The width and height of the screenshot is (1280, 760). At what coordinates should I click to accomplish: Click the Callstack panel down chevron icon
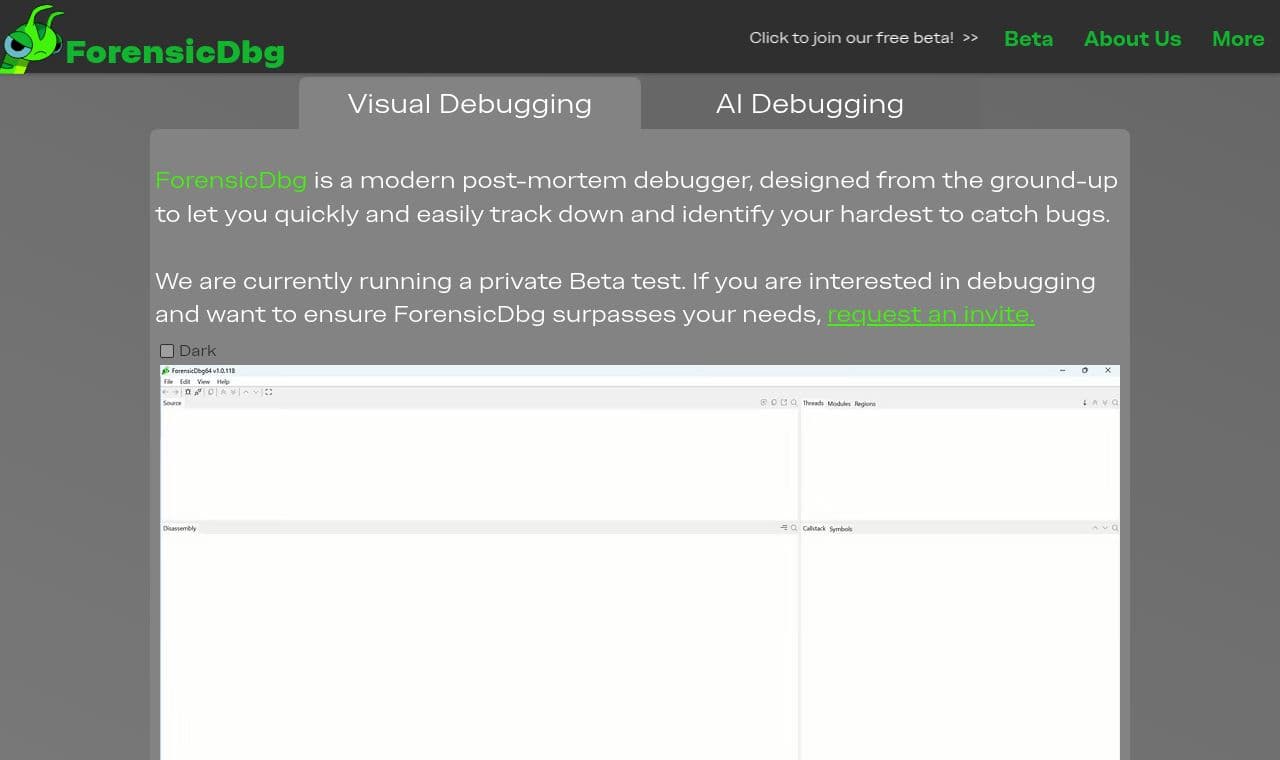pyautogui.click(x=1105, y=528)
